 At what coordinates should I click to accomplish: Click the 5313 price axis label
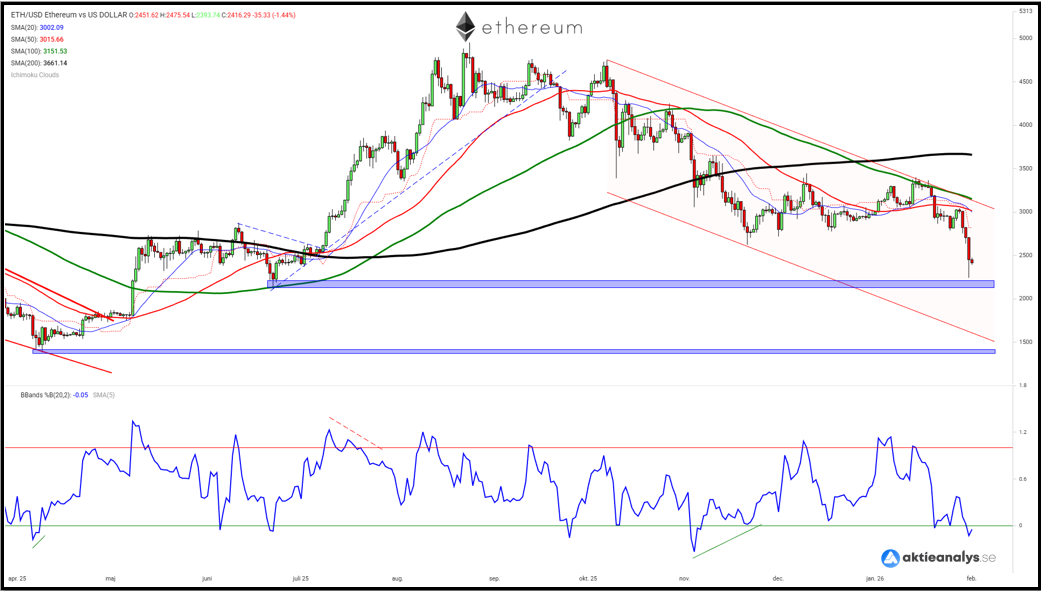click(x=1024, y=11)
